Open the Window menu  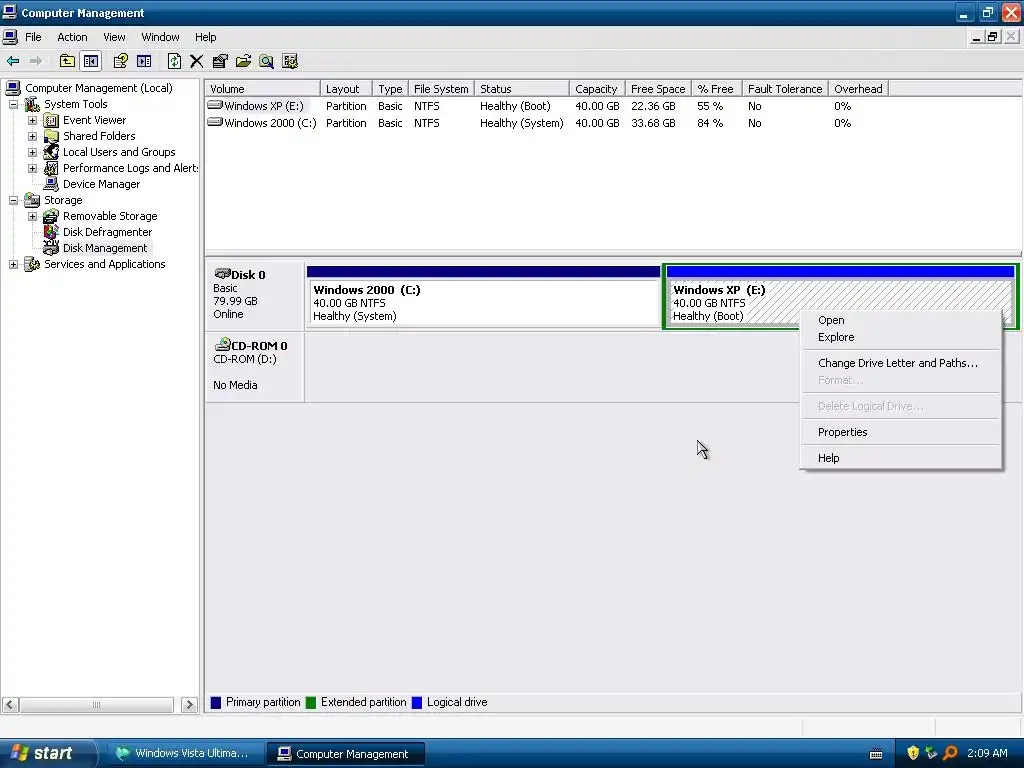point(160,37)
